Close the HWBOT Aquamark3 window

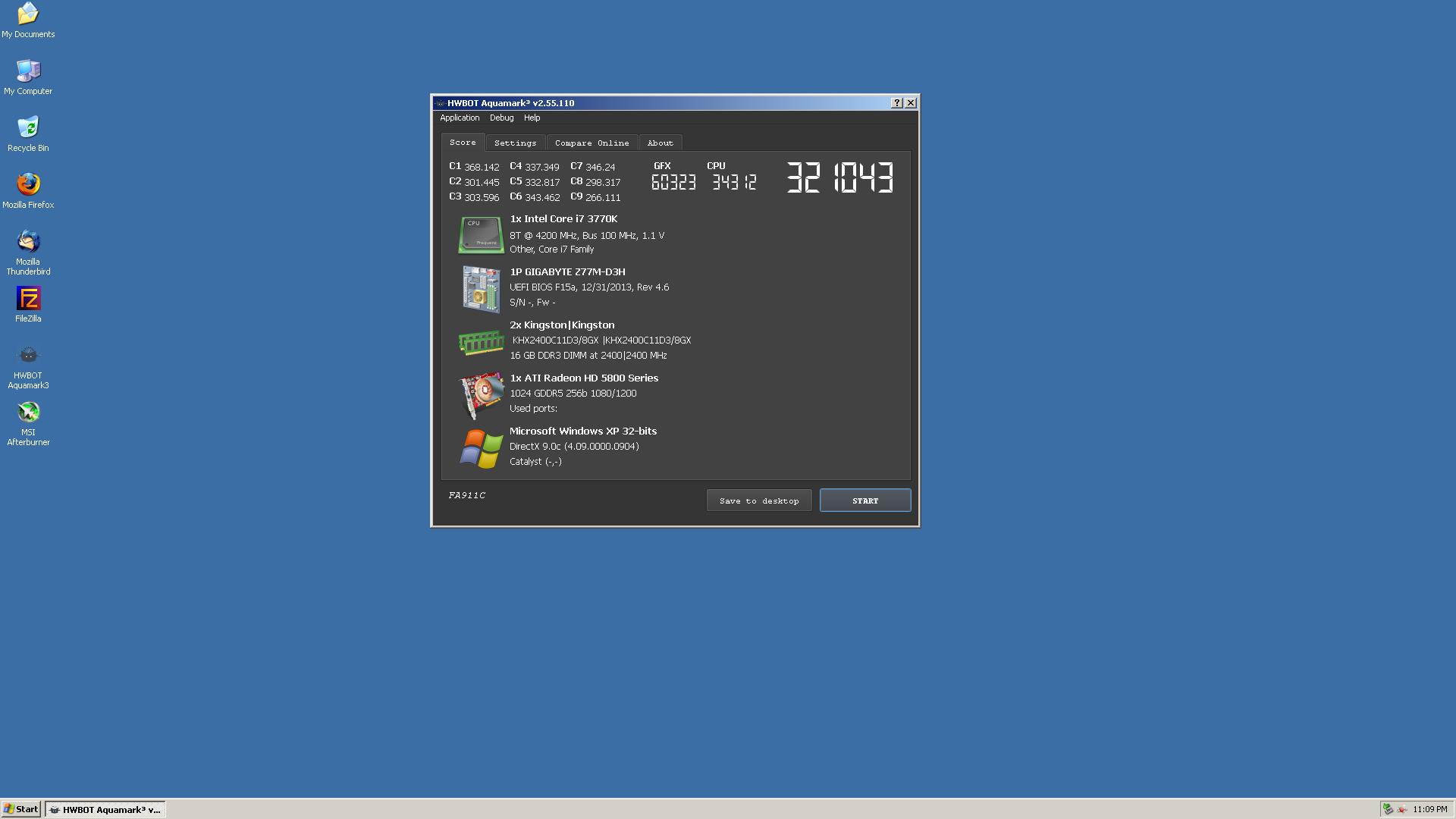[x=911, y=103]
